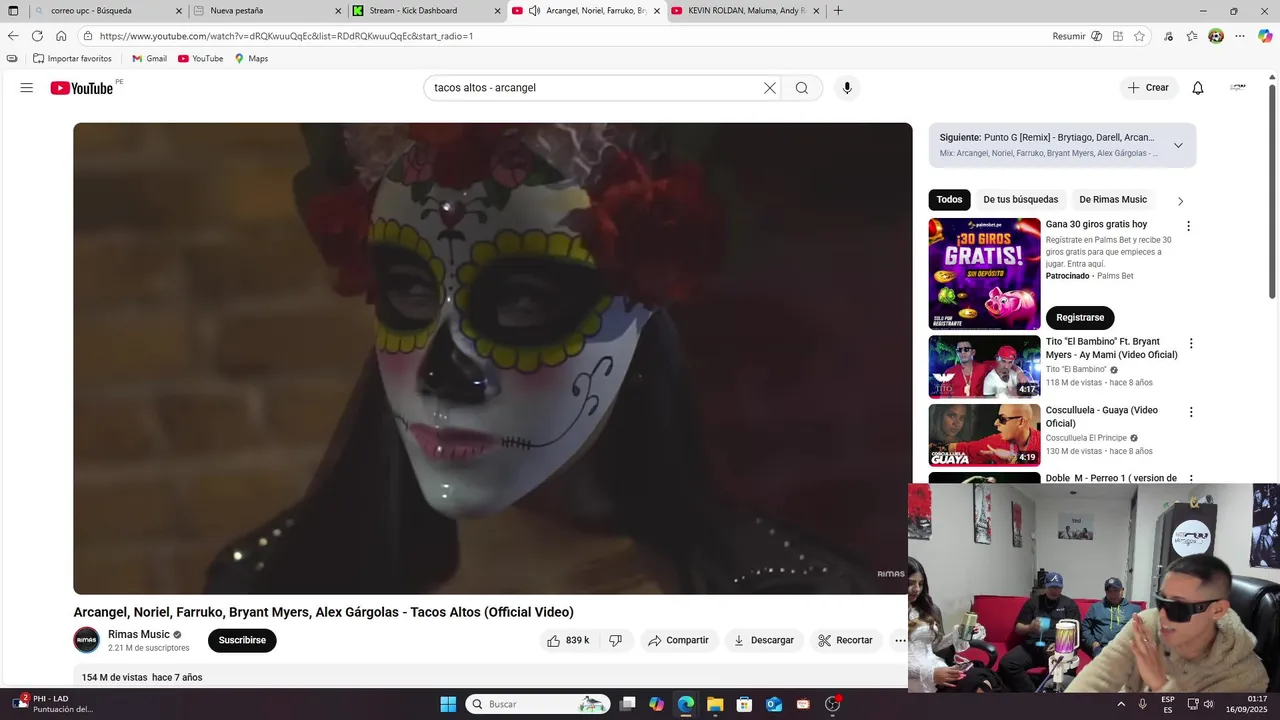Open the Edge settings ellipsis menu
Screen dimensions: 1280x720
pyautogui.click(x=1240, y=36)
